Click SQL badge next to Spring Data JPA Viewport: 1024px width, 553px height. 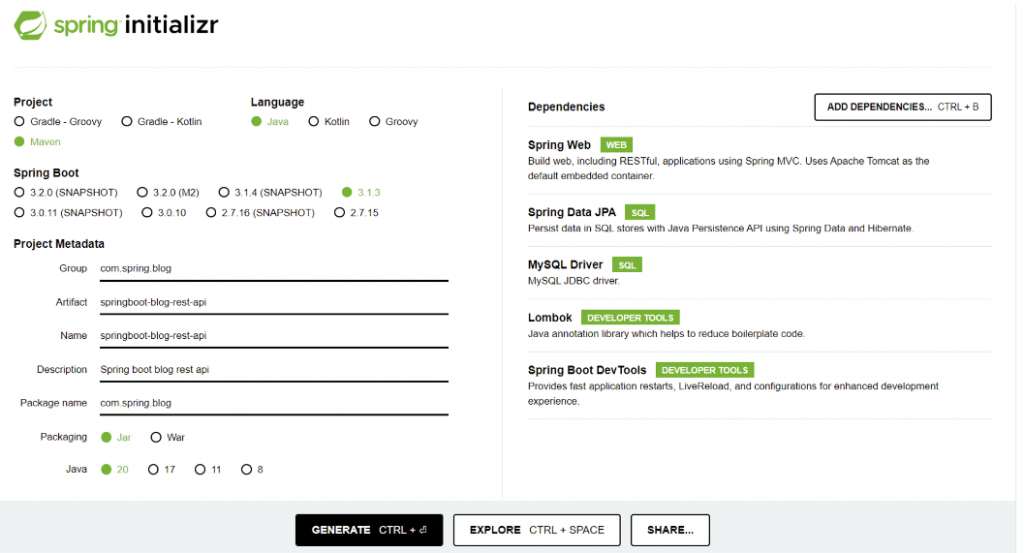tap(640, 212)
